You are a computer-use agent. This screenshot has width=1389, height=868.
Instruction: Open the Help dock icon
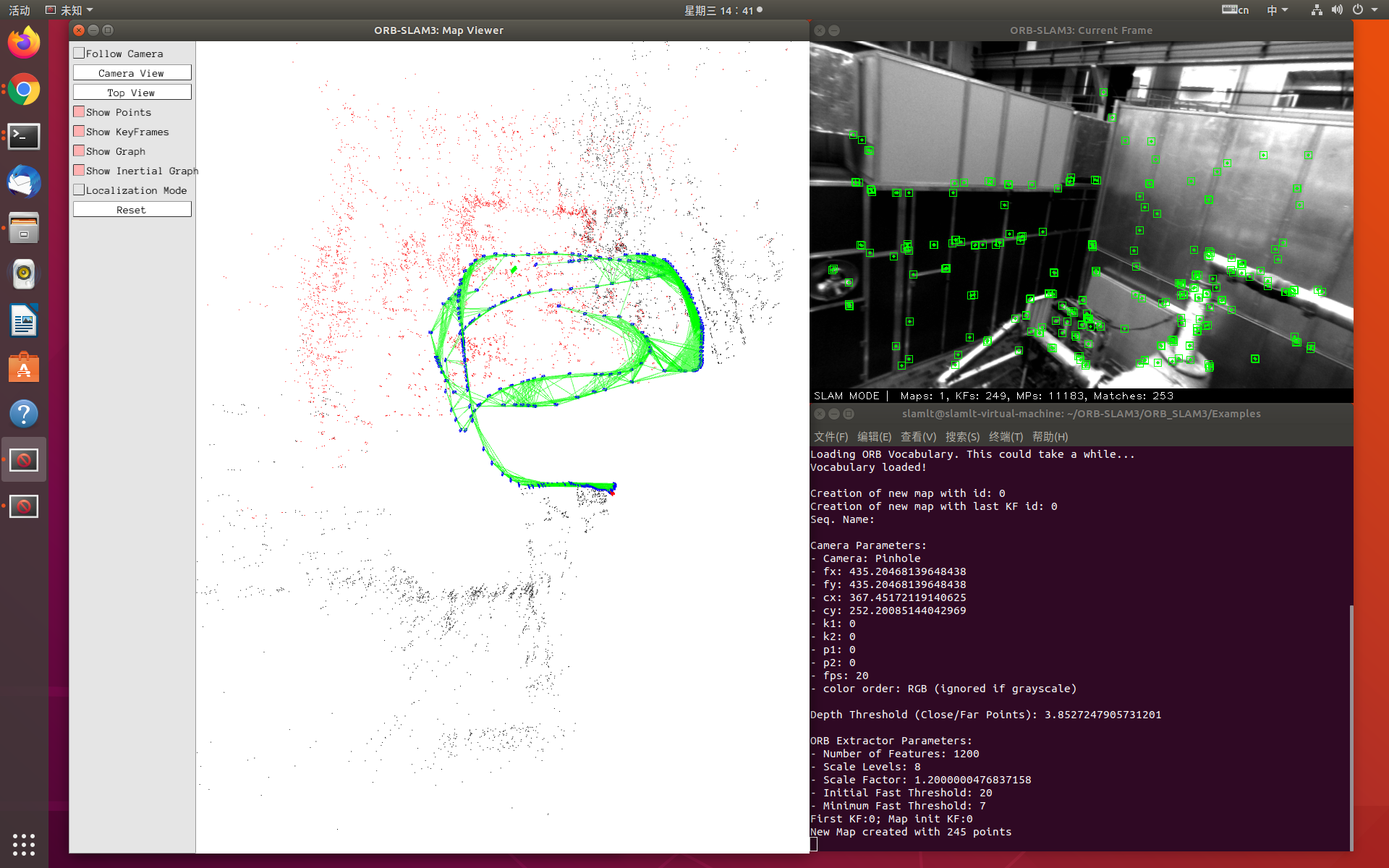24,414
